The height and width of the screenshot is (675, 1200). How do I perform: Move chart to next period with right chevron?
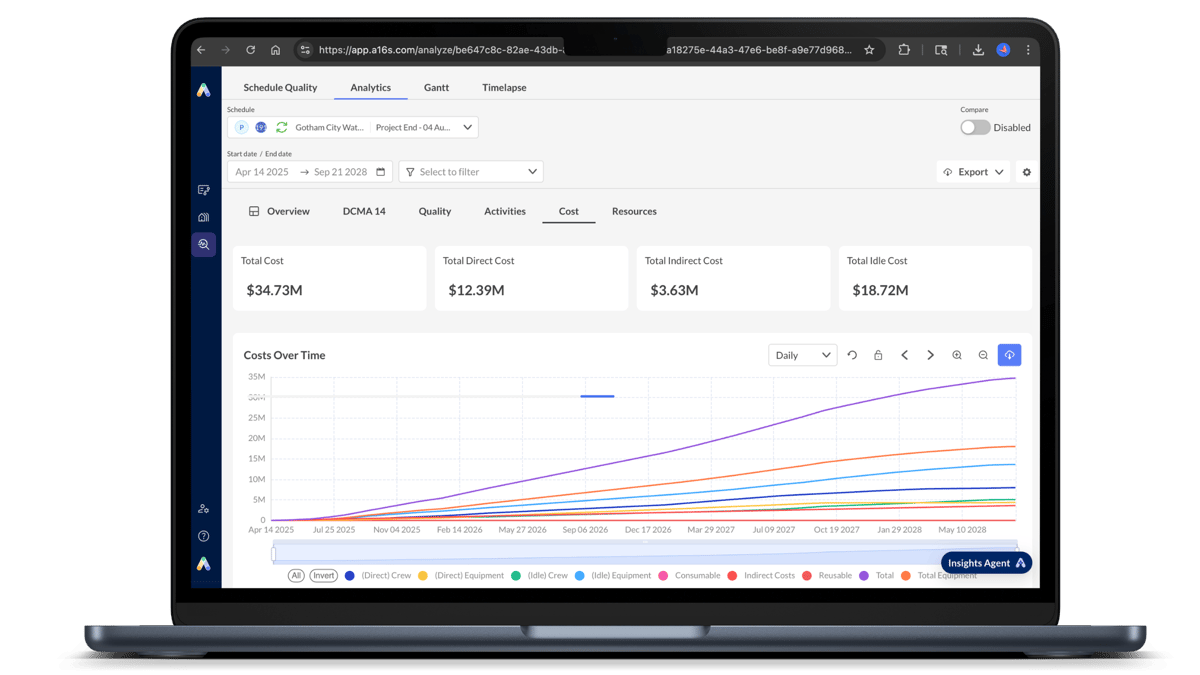pyautogui.click(x=931, y=355)
